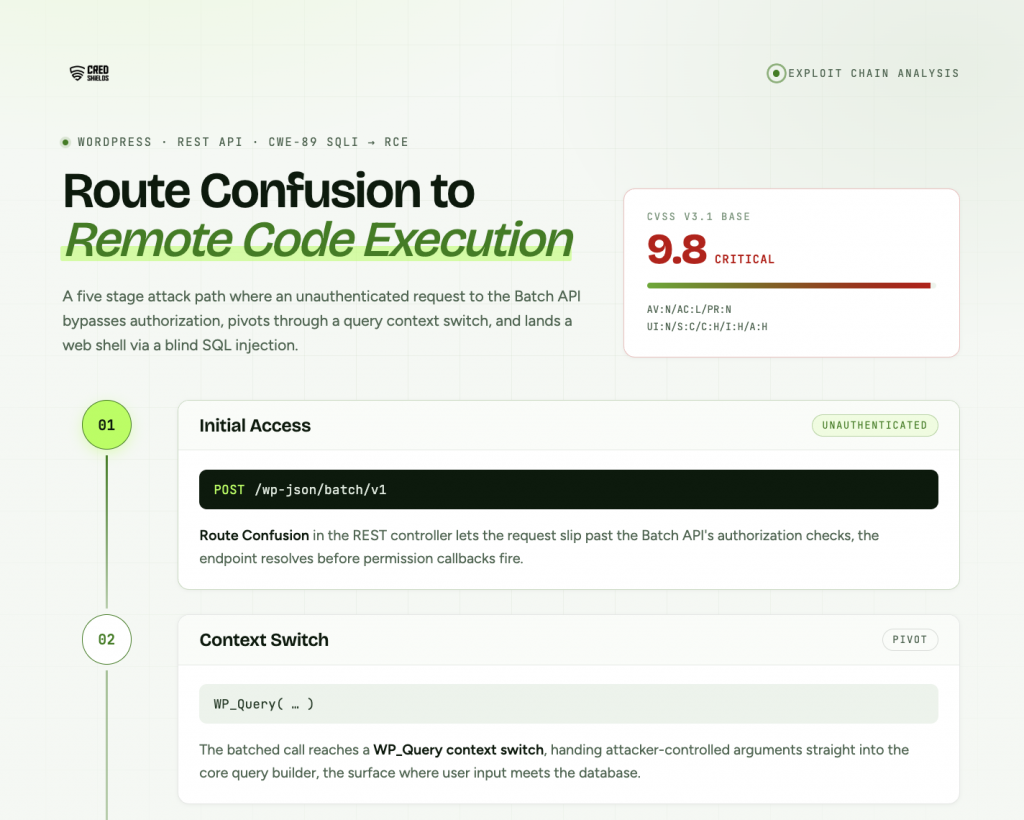
Task: Click the PIVOT badge
Action: point(910,639)
